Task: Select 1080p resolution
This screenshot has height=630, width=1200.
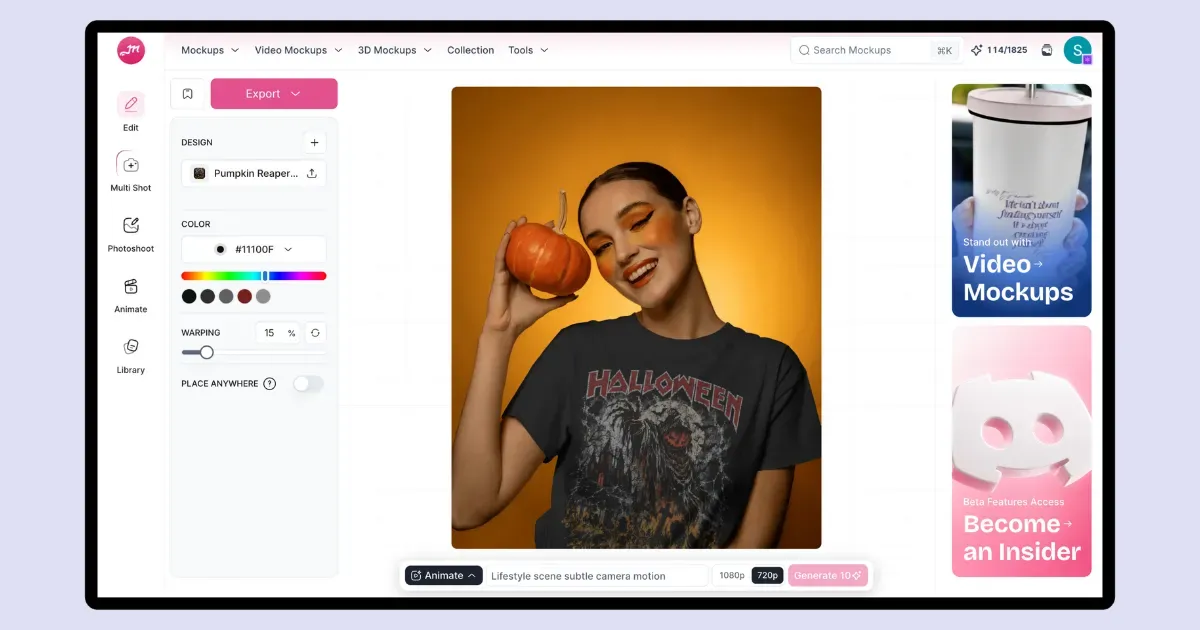Action: (732, 575)
